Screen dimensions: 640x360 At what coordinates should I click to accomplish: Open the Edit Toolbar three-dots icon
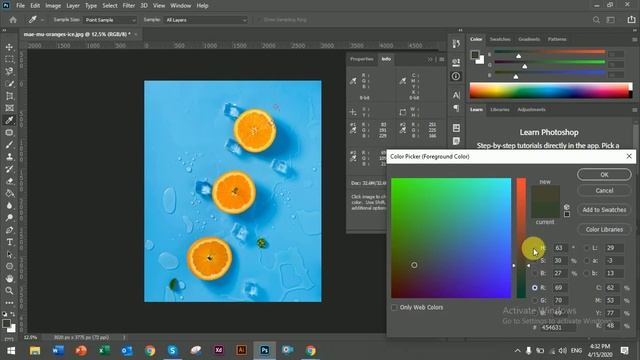click(9, 303)
